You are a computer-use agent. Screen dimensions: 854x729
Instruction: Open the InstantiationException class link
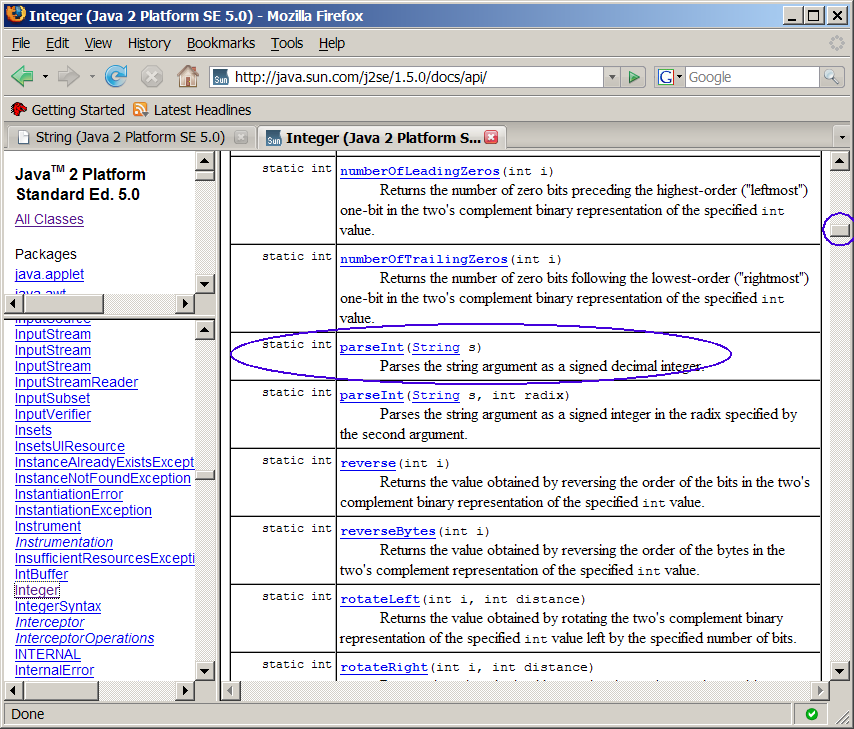click(83, 511)
